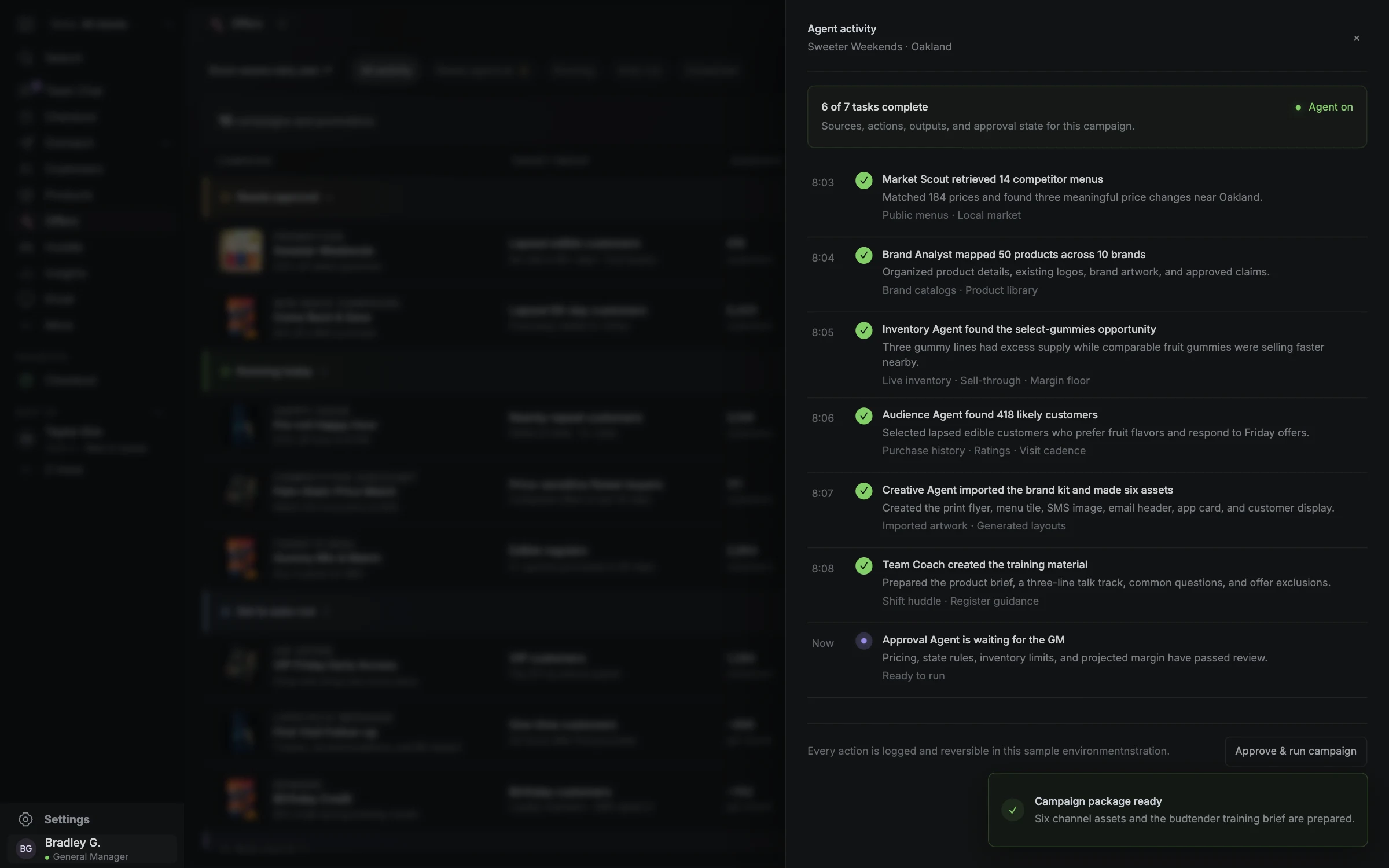This screenshot has height=868, width=1389.
Task: Approve & run campaign
Action: pyautogui.click(x=1295, y=751)
